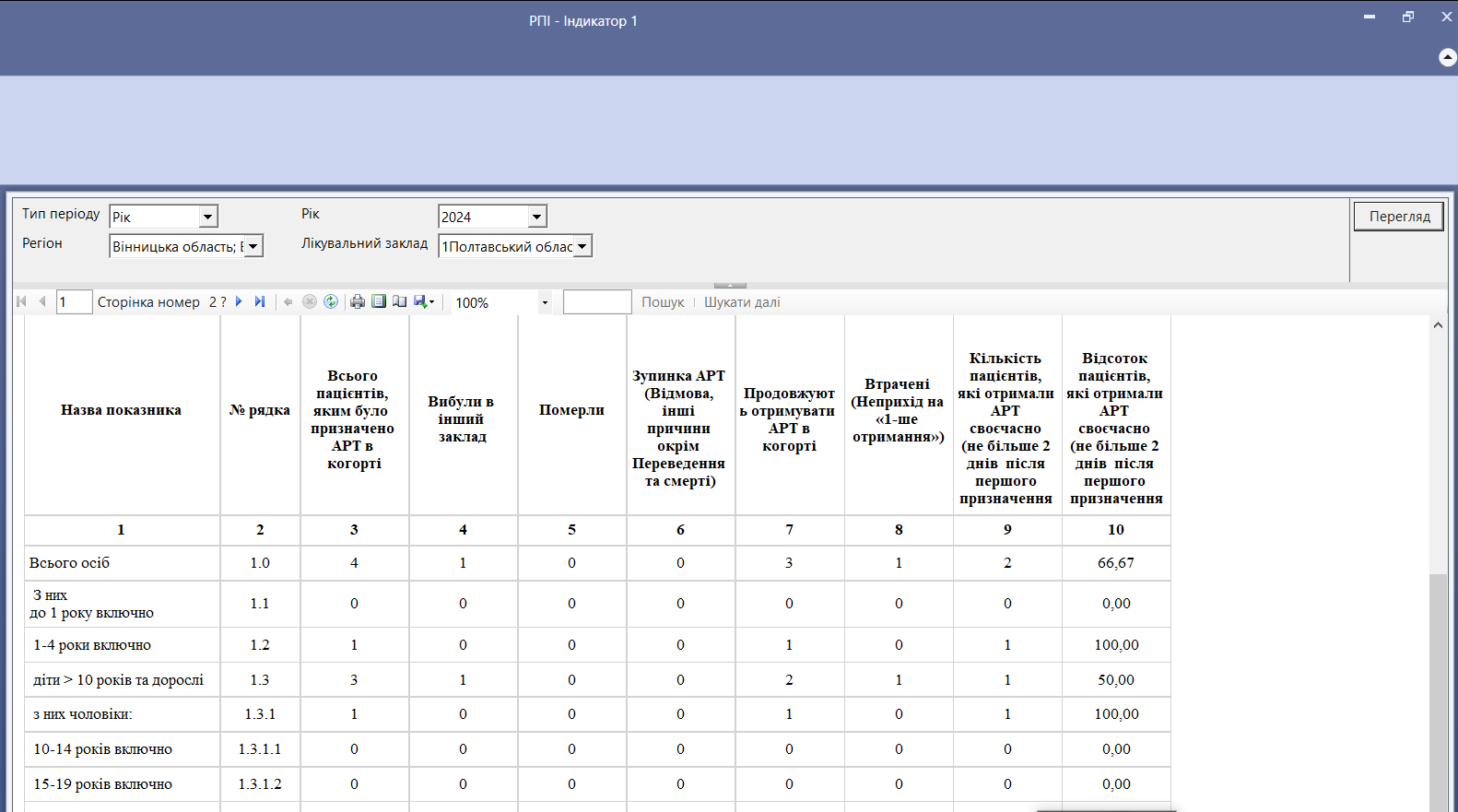This screenshot has width=1458, height=812.
Task: Collapse the top panel with round arrow
Action: pyautogui.click(x=1448, y=57)
